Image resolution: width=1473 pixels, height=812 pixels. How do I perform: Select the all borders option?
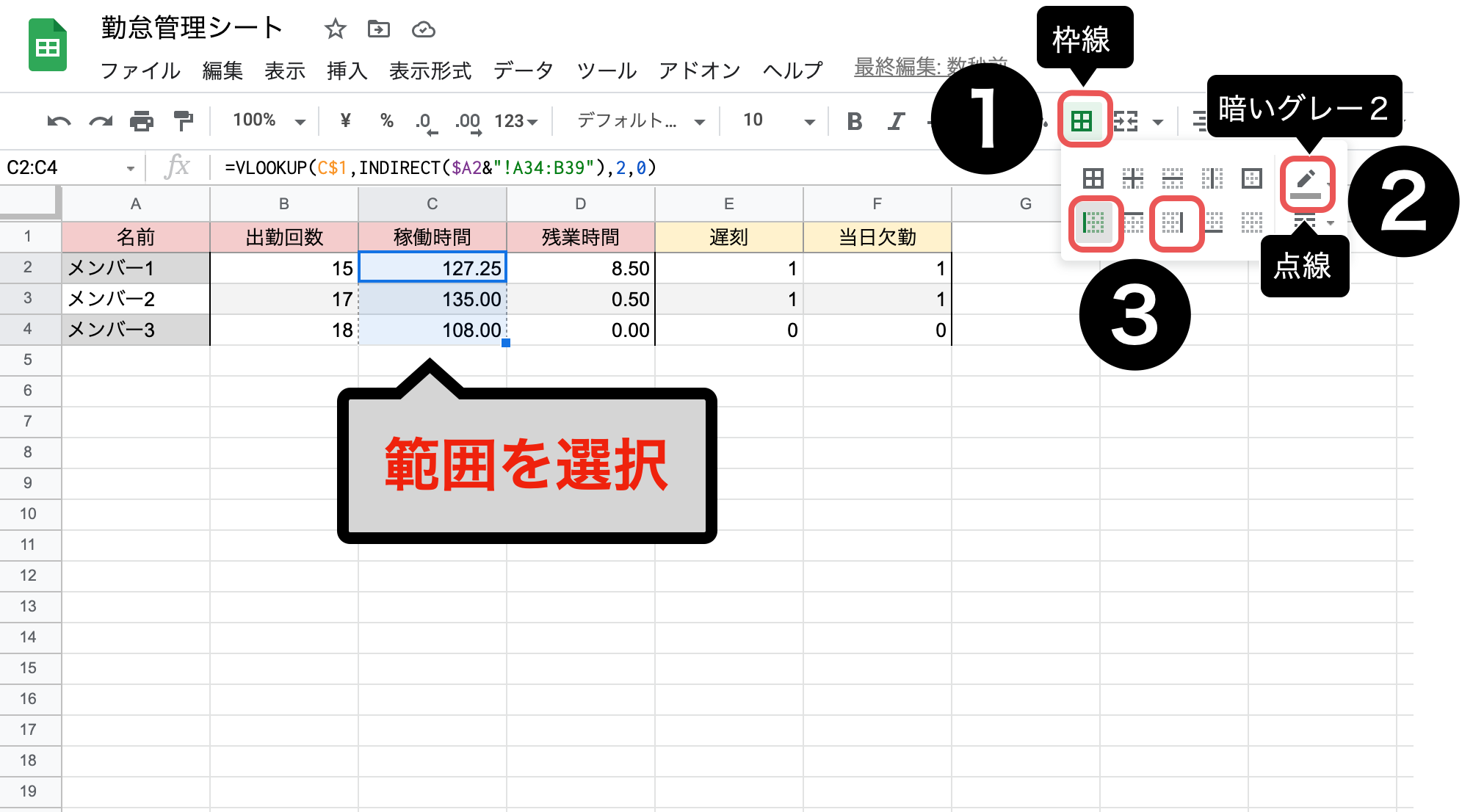[1093, 178]
